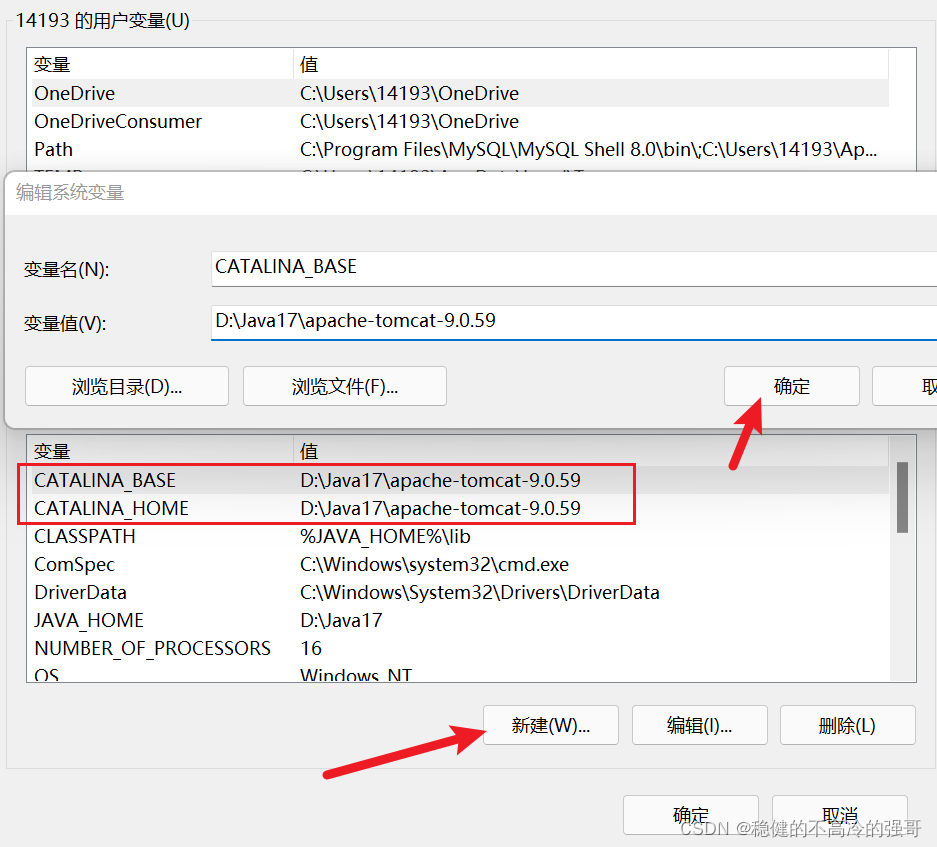Click 取消 to cancel environment variable changes

[x=839, y=814]
